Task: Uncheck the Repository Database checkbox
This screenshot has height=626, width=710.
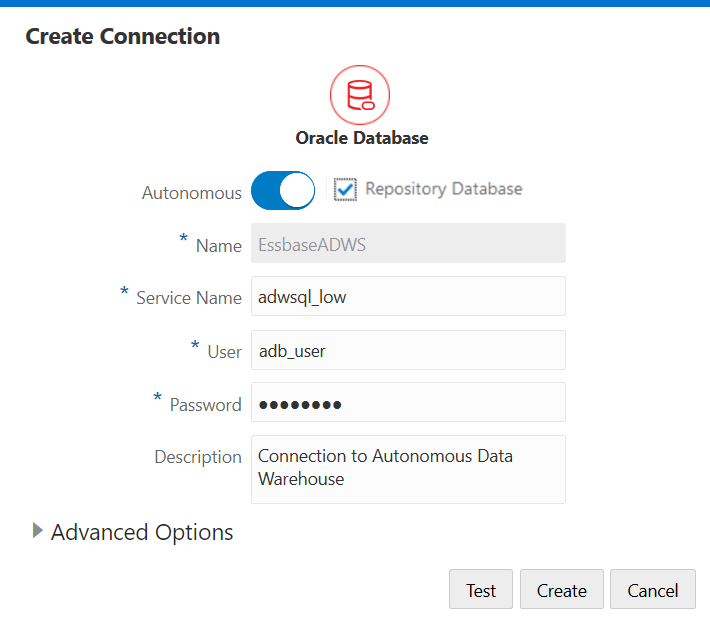Action: (345, 189)
